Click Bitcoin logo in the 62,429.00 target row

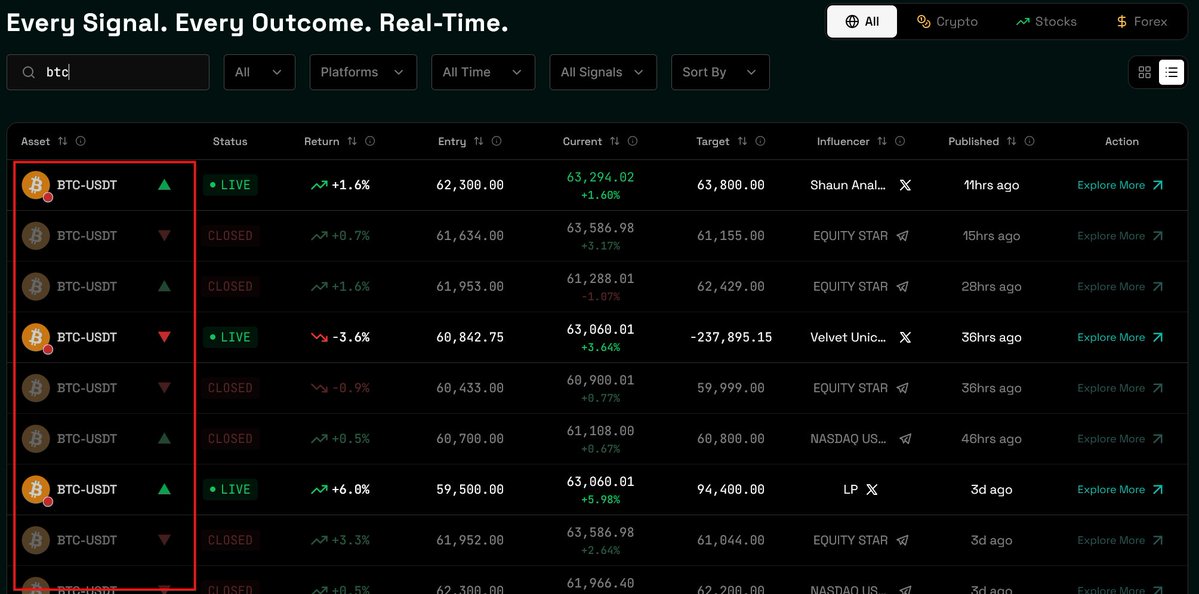point(36,287)
